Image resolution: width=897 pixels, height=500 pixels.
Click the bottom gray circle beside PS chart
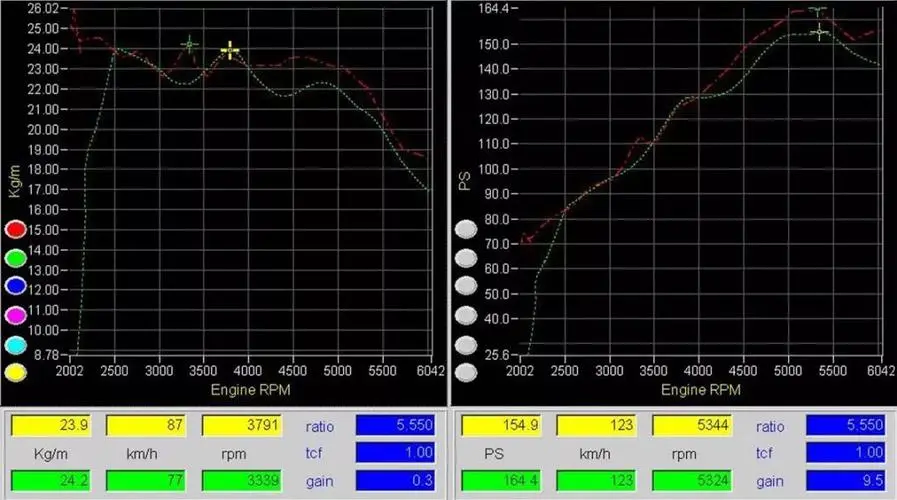467,373
